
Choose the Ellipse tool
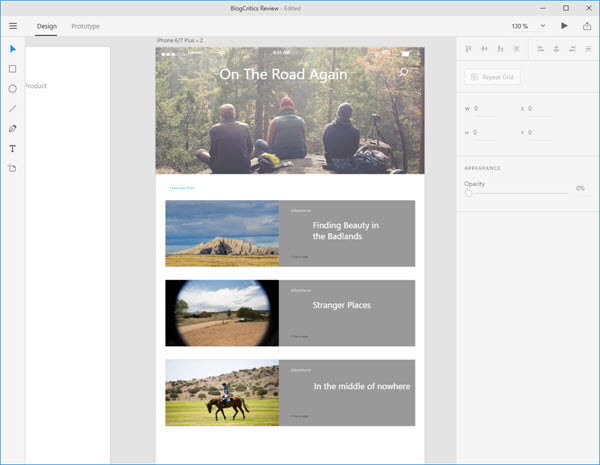point(13,89)
